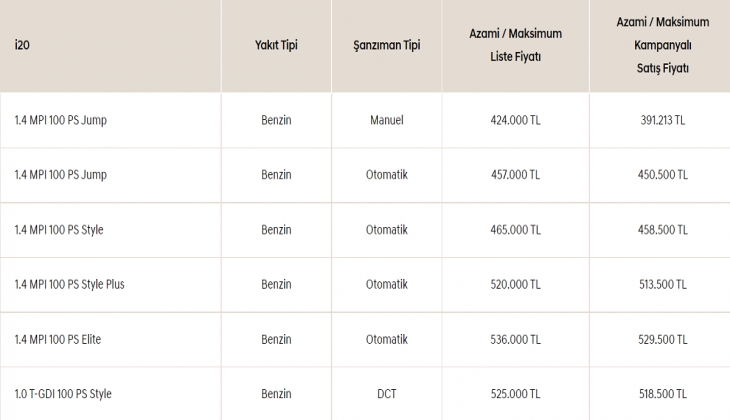Select the DCT transmission cell
This screenshot has width=730, height=420.
tap(386, 394)
